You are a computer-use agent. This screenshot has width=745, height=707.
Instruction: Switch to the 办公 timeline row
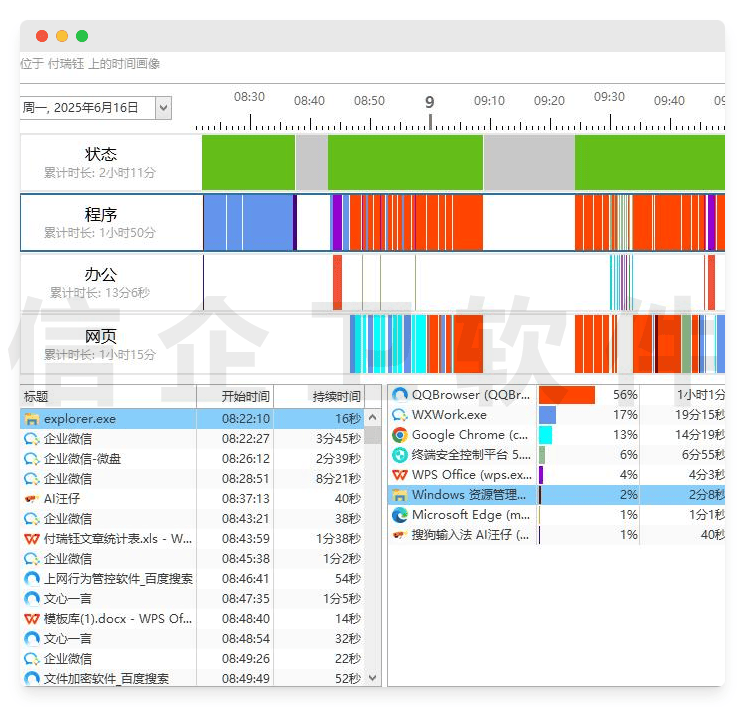pos(101,275)
